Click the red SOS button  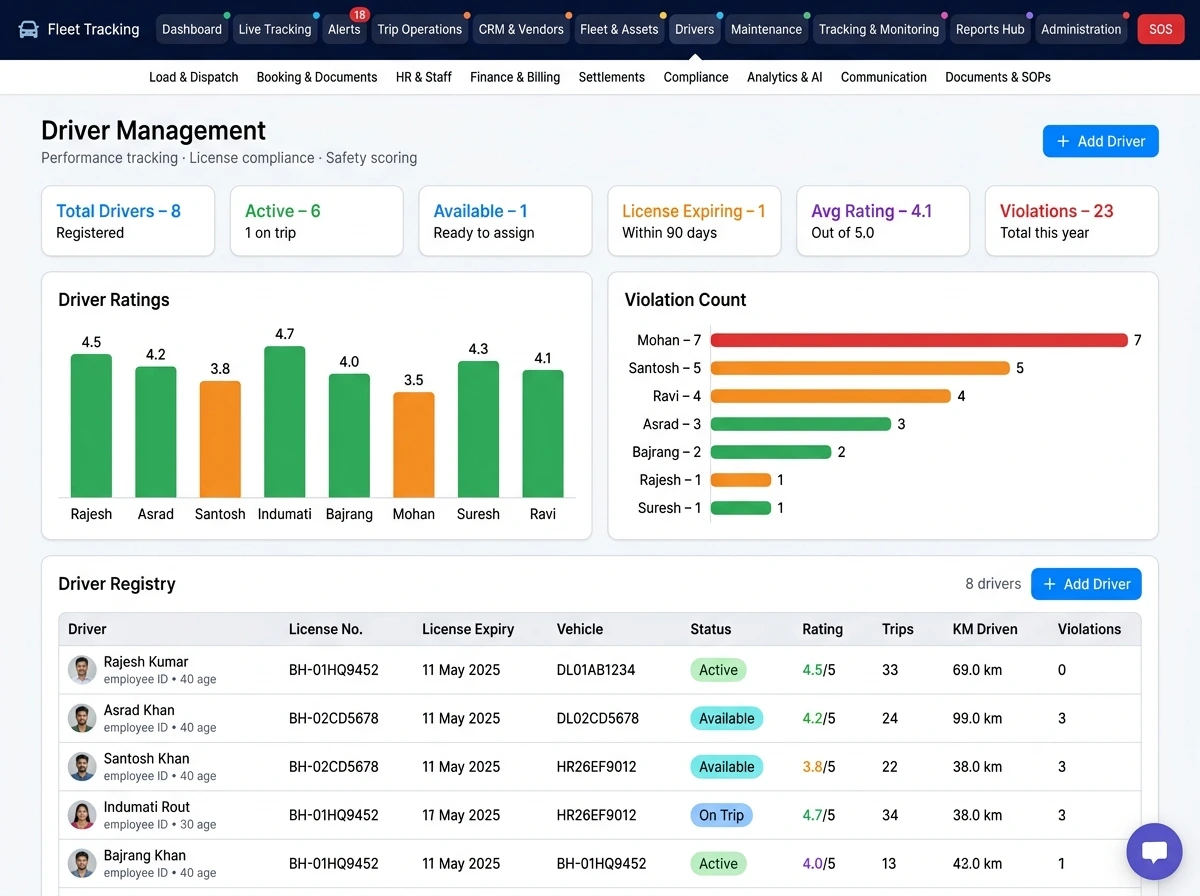[x=1160, y=29]
